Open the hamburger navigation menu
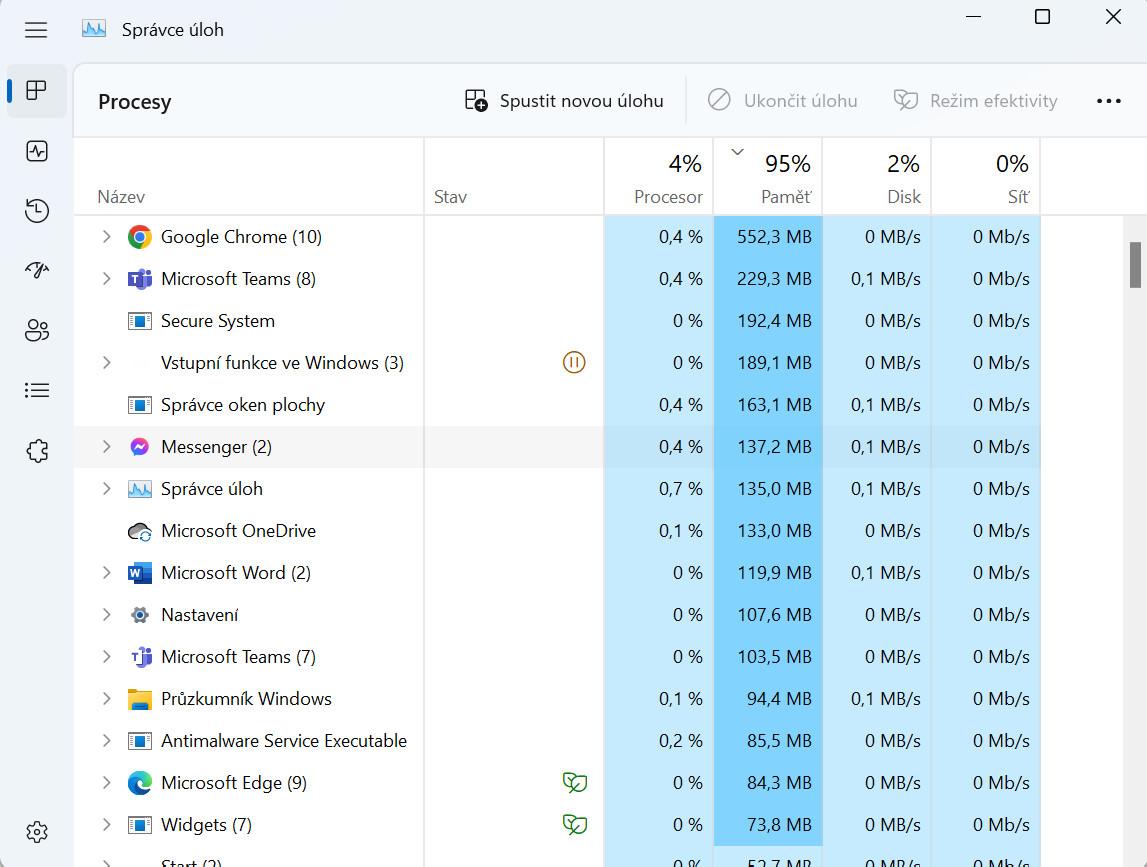1147x867 pixels. (x=36, y=30)
